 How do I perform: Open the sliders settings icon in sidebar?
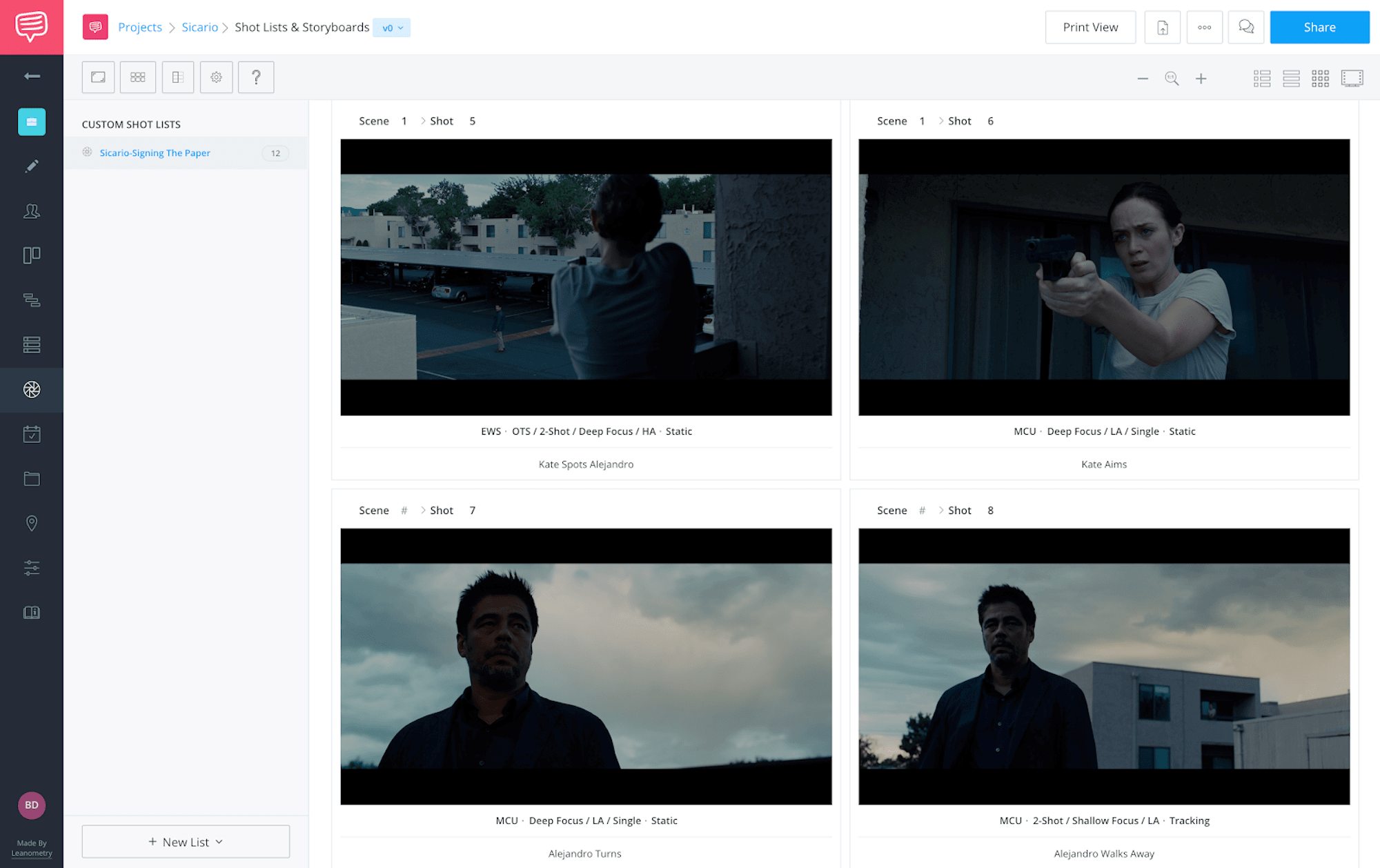32,568
